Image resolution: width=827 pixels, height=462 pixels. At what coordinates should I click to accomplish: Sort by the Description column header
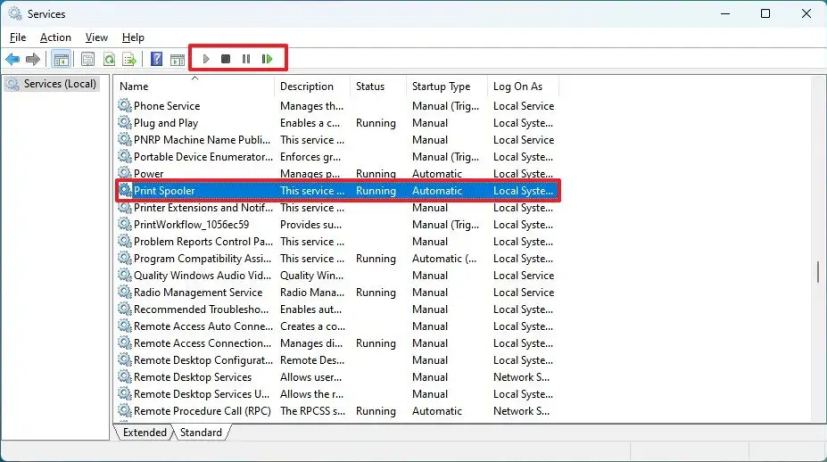tap(312, 86)
